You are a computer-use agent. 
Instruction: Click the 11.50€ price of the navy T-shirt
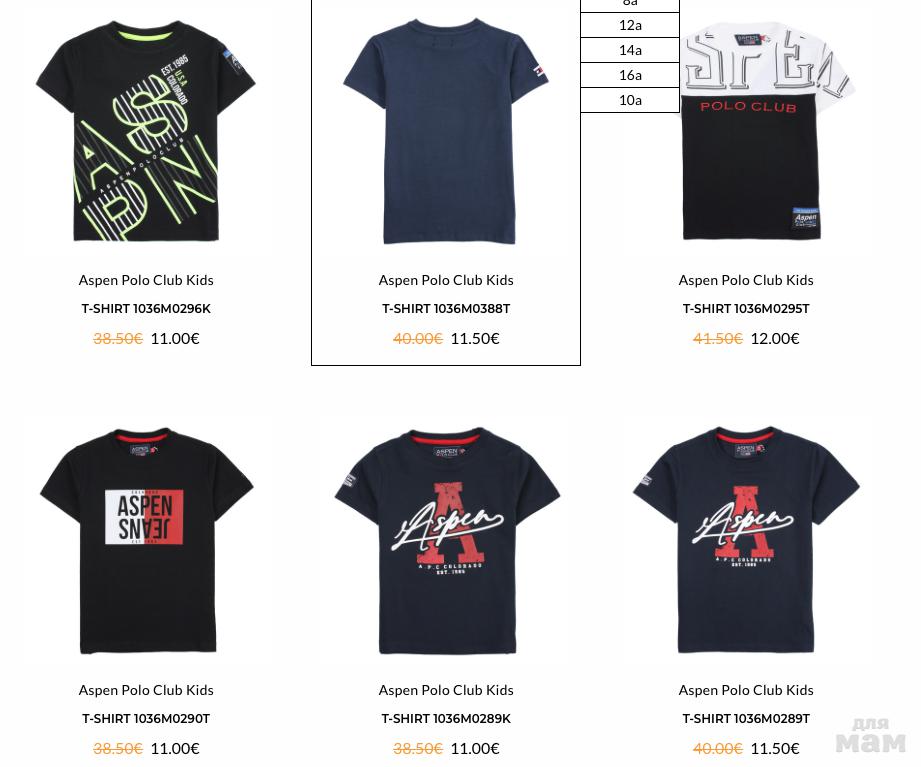[475, 338]
